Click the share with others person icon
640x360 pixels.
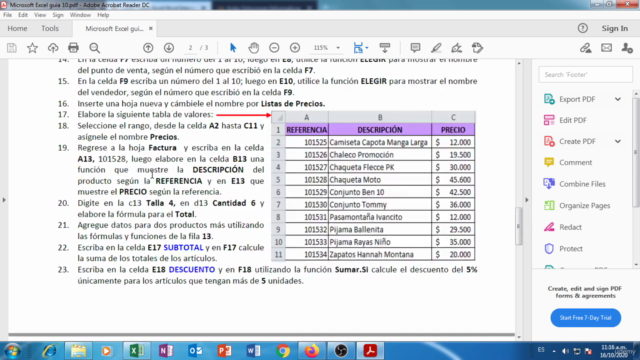click(627, 48)
